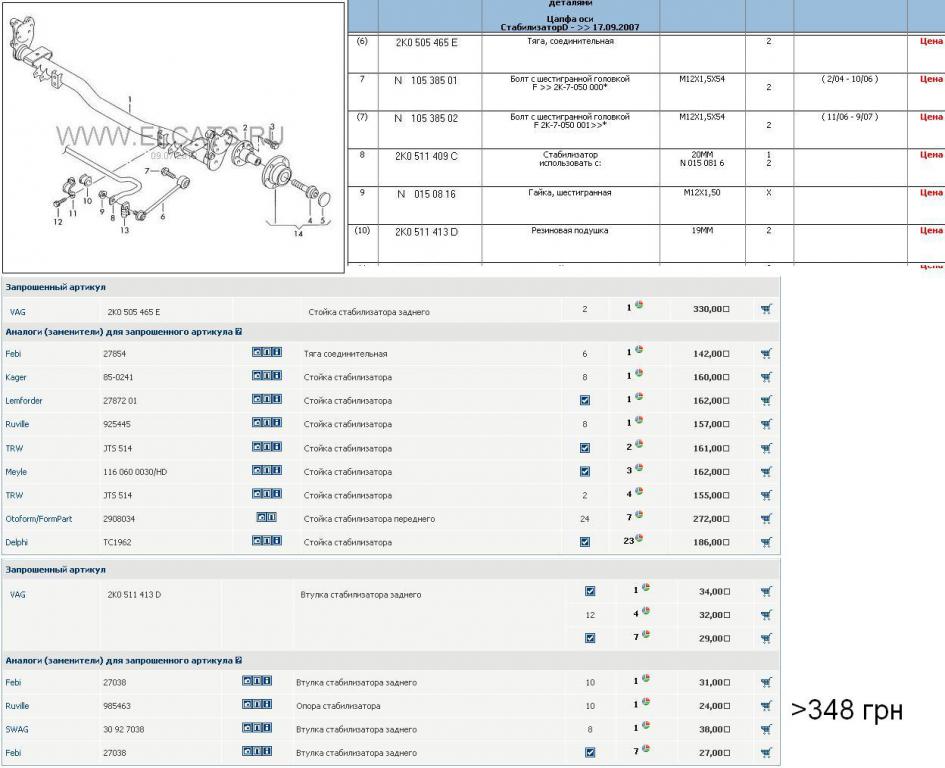Toggle checkbox in Meyle 116 060 0030/HD row
Screen dimensions: 945x768
pos(585,472)
